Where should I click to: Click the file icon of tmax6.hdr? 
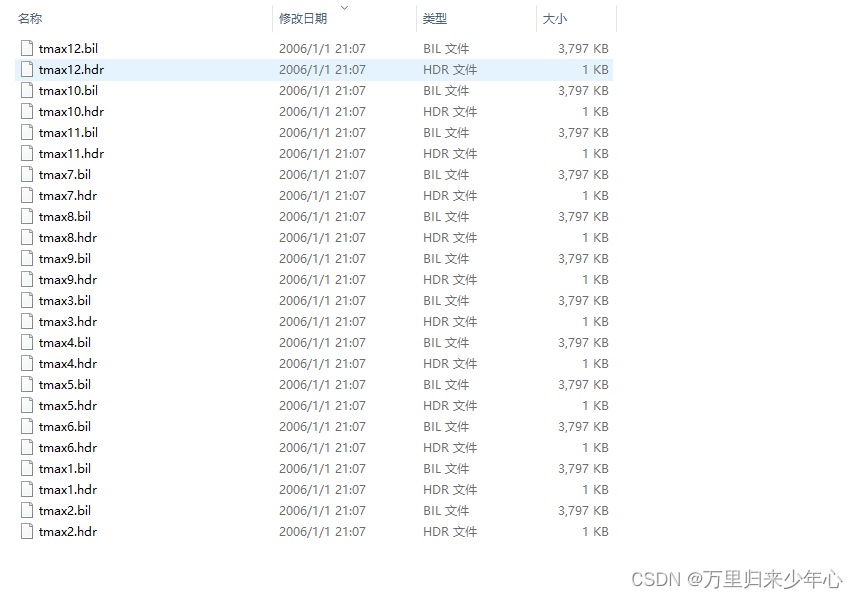27,447
